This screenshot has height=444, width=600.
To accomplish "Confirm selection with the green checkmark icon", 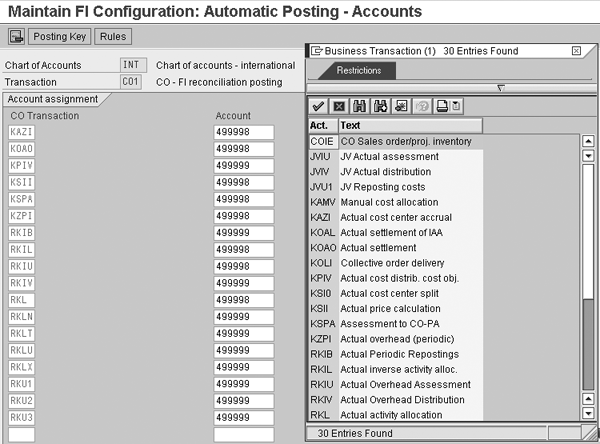I will (318, 106).
